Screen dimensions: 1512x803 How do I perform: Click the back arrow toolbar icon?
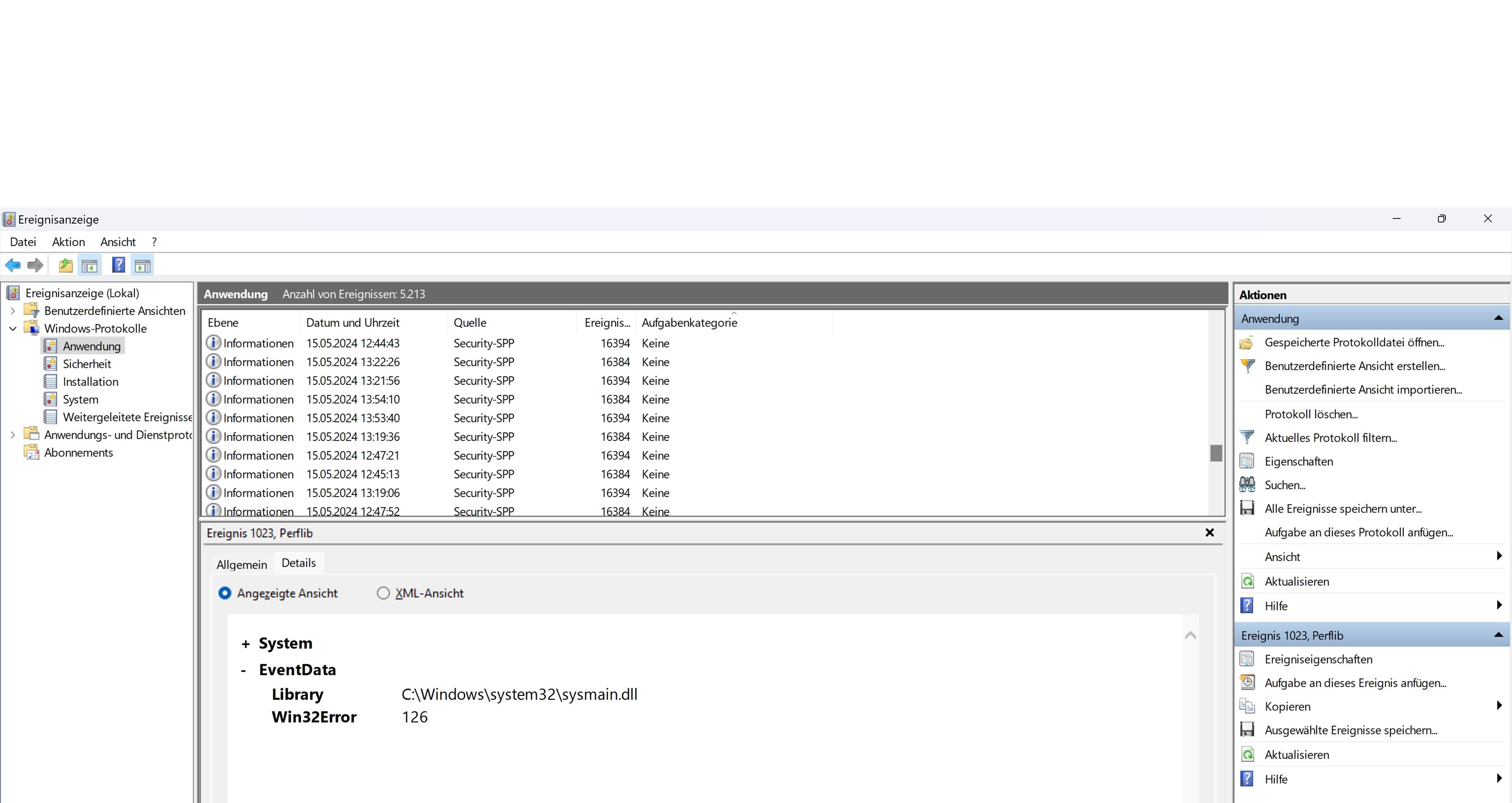(13, 265)
